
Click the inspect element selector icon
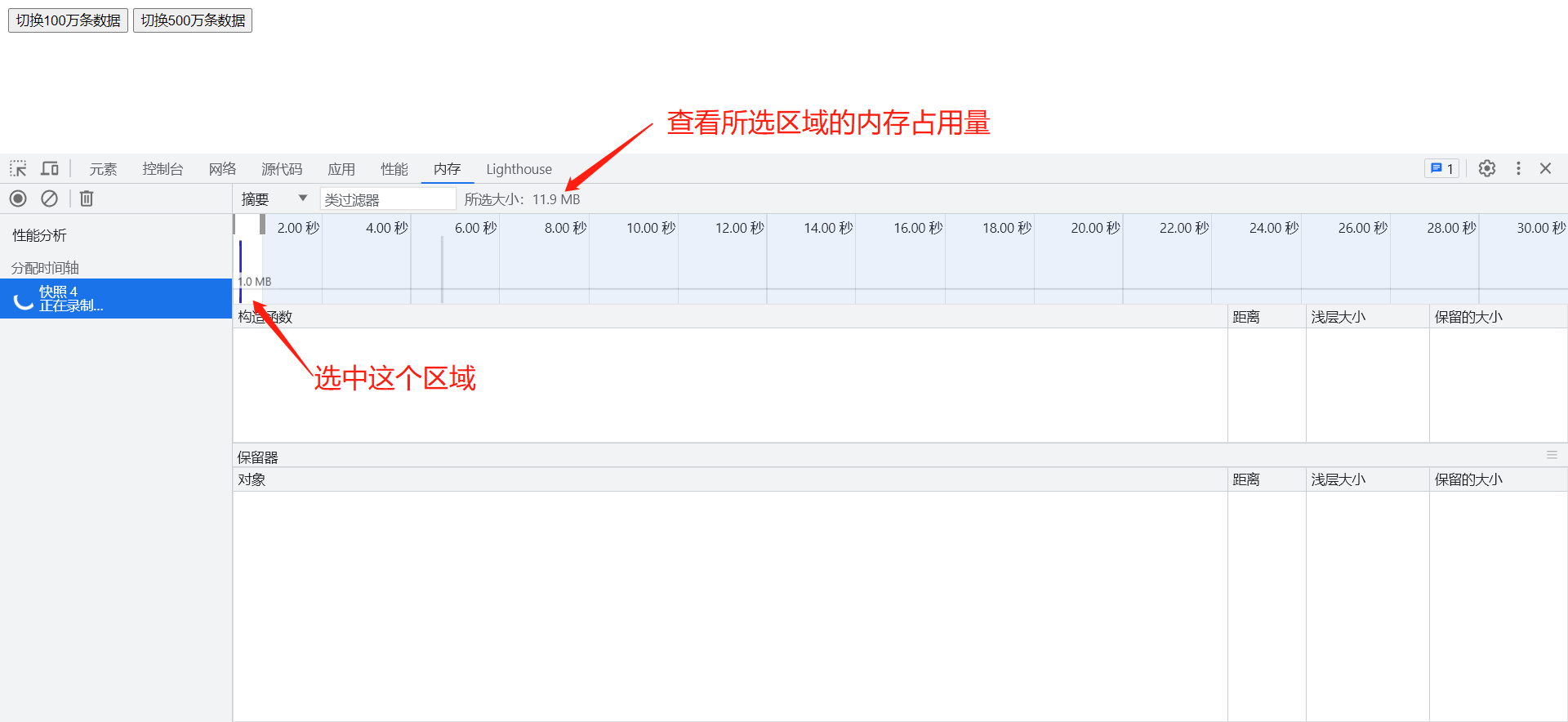pyautogui.click(x=18, y=169)
